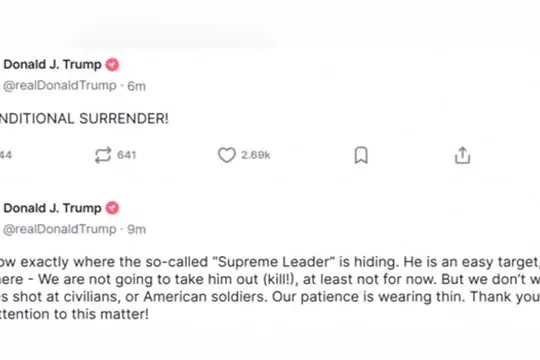Click @realDonaldTrump handle on the 6m post

(x=60, y=86)
